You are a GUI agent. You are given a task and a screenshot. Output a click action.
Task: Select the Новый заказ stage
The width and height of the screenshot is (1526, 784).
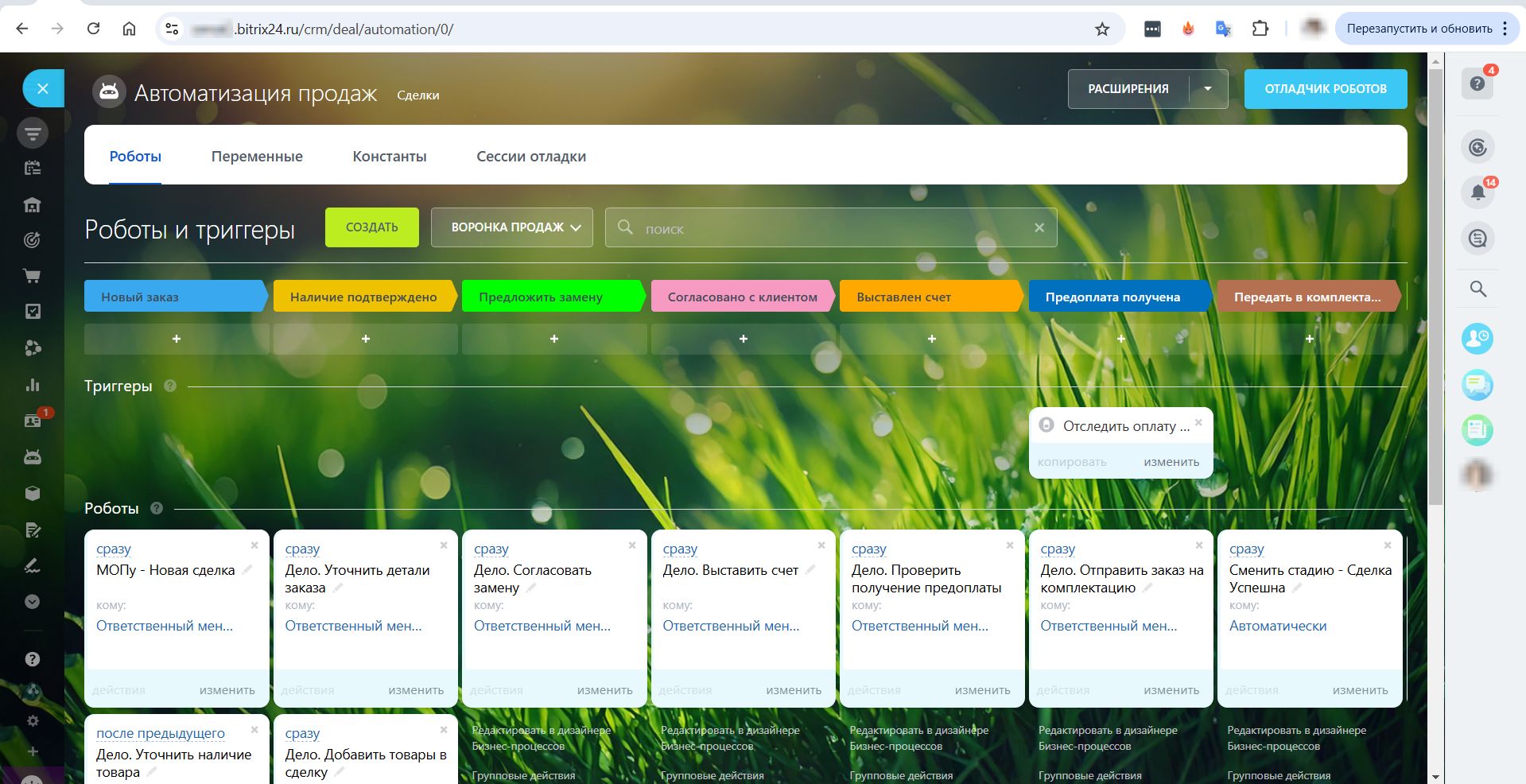(x=176, y=297)
